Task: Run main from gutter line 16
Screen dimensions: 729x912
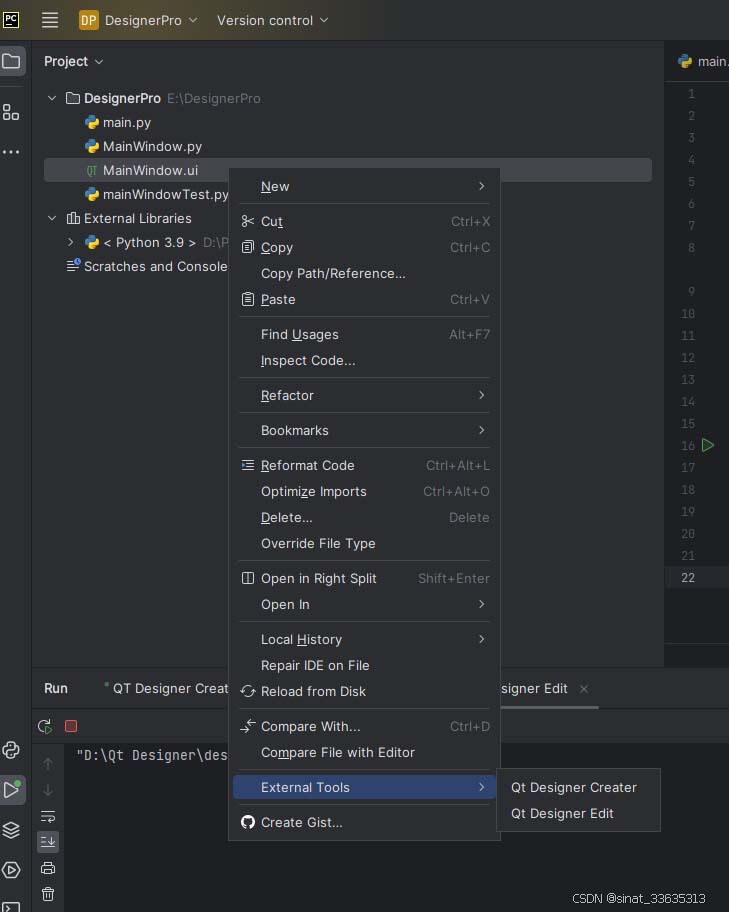Action: pyautogui.click(x=707, y=446)
